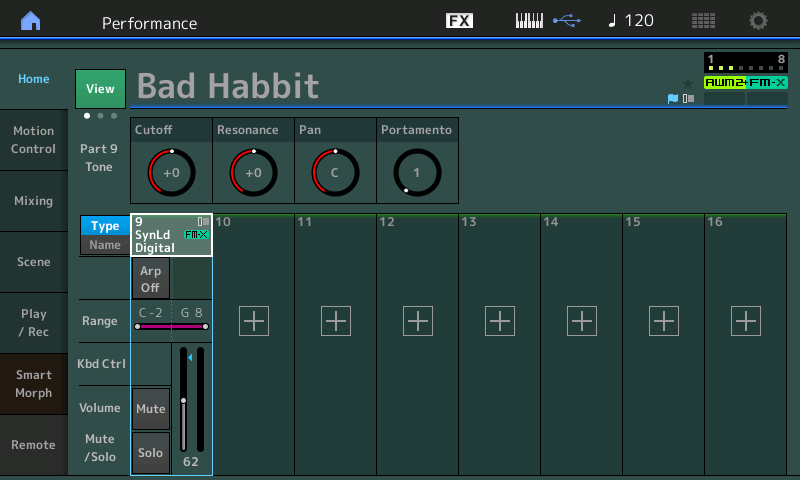
Task: Go to the Home screen icon
Action: (x=32, y=21)
